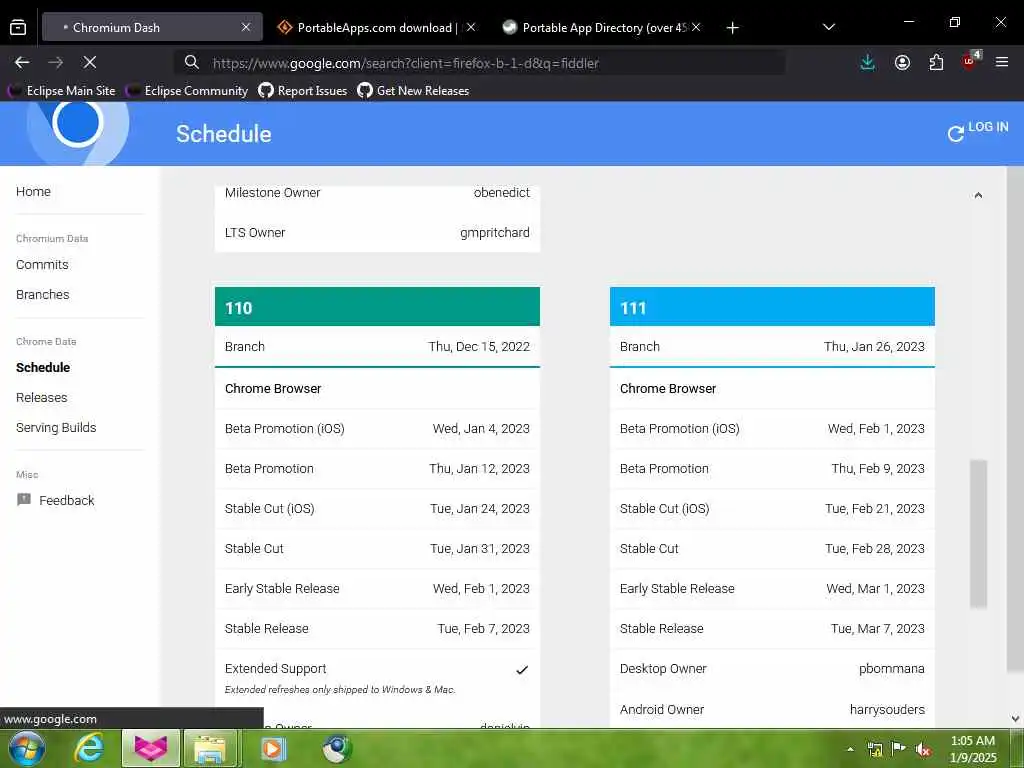Open the downloads panel icon
Viewport: 1024px width, 768px height.
tap(867, 63)
